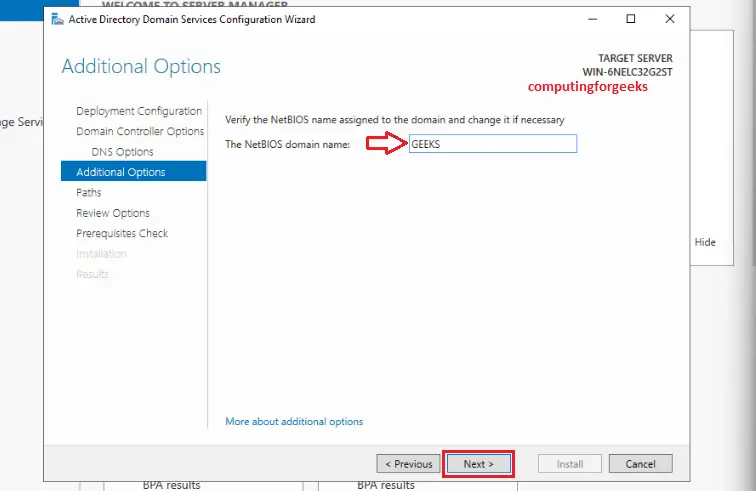Open the Deployment Configuration step
756x491 pixels.
pos(139,111)
